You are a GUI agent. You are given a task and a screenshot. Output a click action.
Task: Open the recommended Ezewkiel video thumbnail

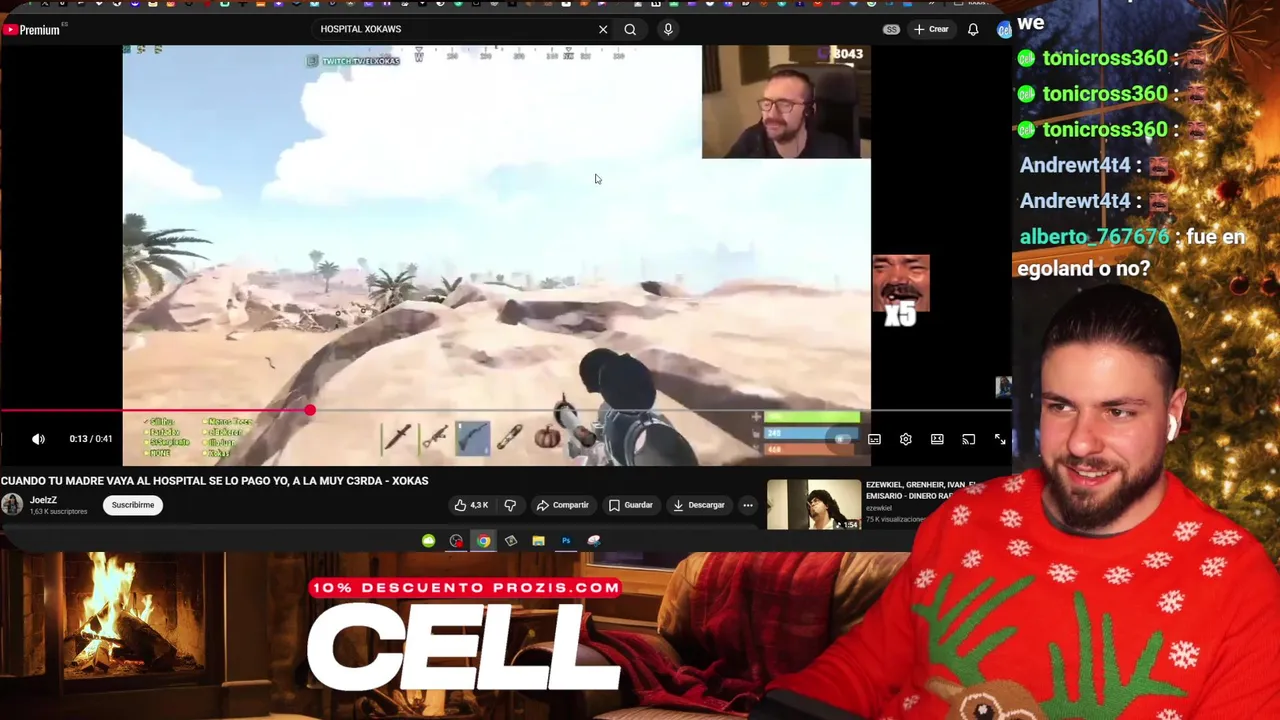tap(814, 505)
